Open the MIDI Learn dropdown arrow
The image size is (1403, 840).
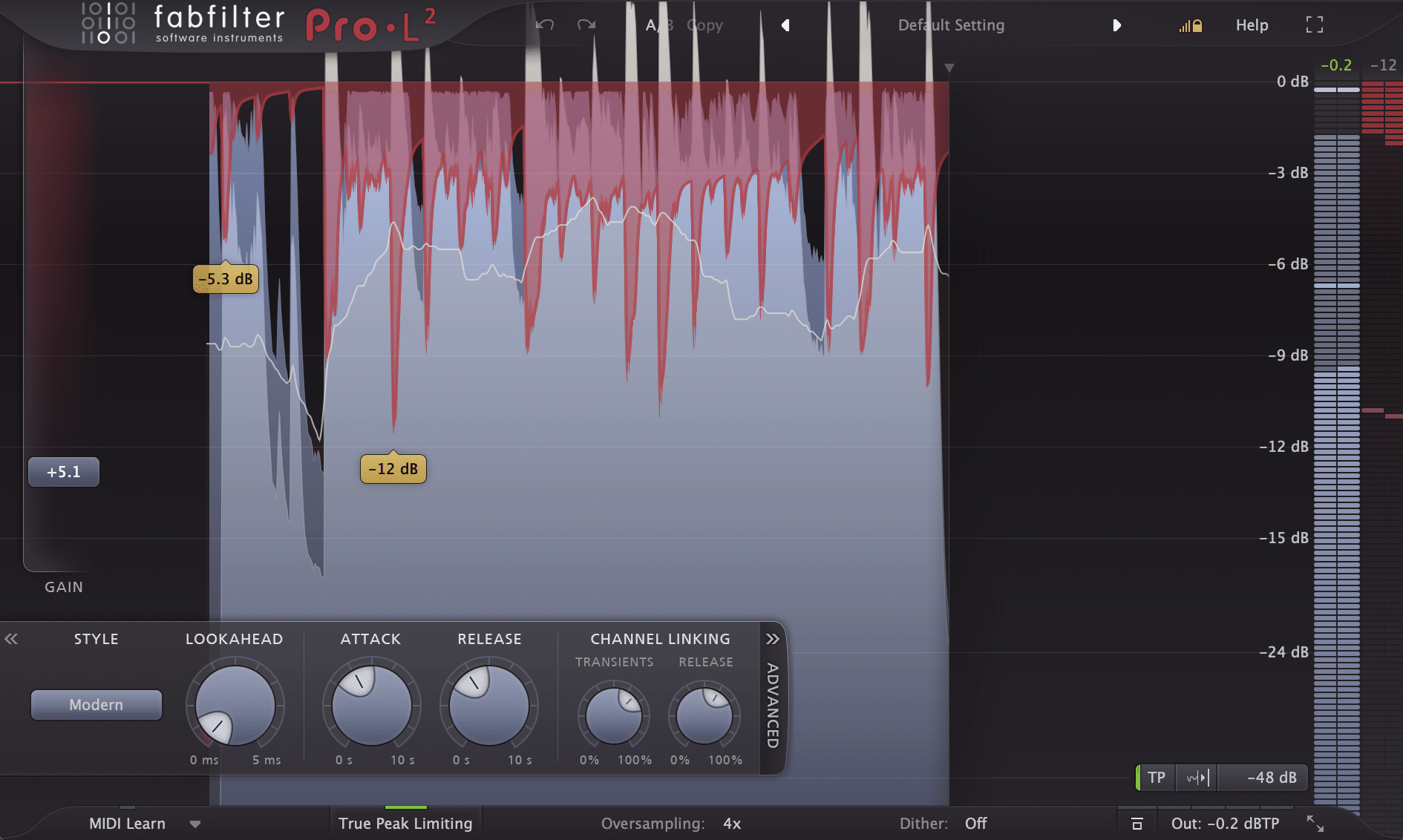click(195, 824)
